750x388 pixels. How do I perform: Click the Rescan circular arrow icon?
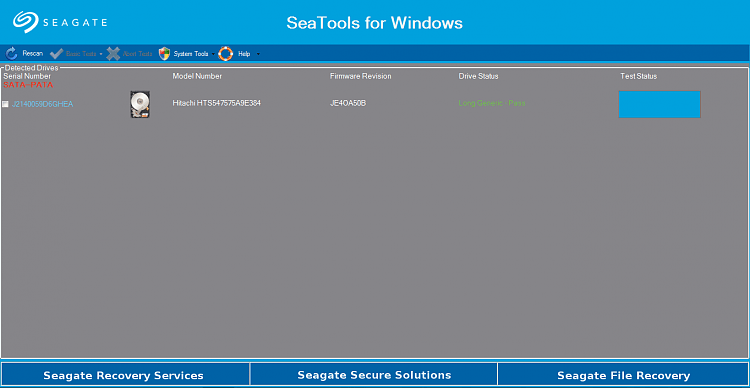pyautogui.click(x=11, y=54)
